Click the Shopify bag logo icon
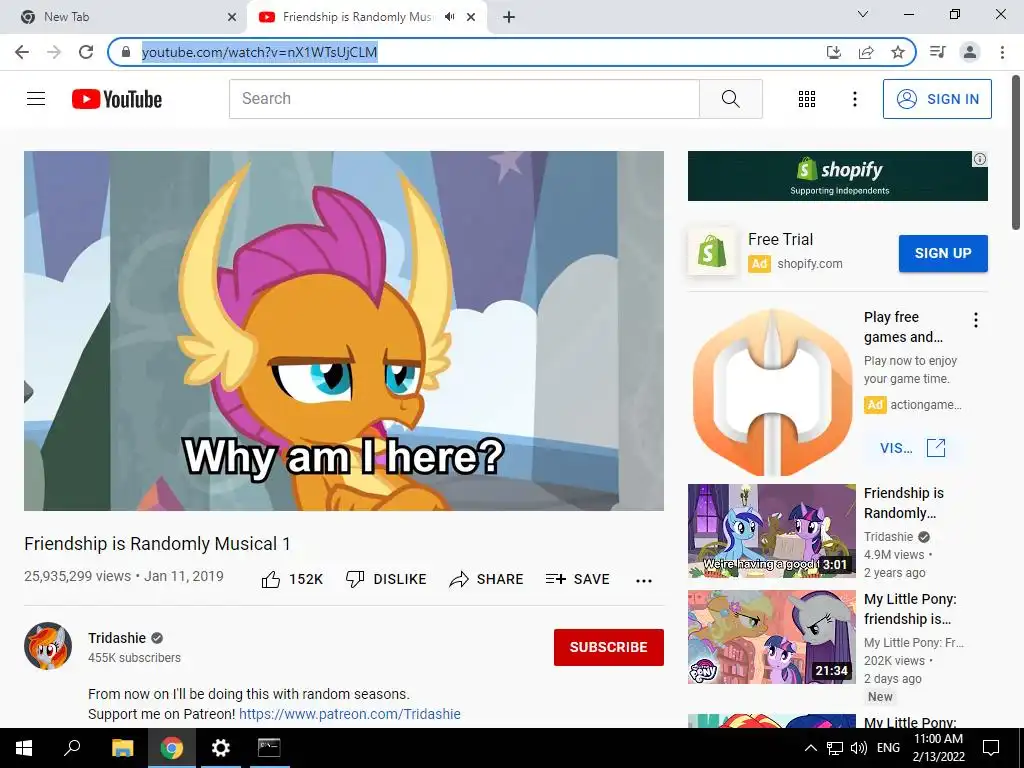Viewport: 1024px width, 768px height. [x=712, y=251]
